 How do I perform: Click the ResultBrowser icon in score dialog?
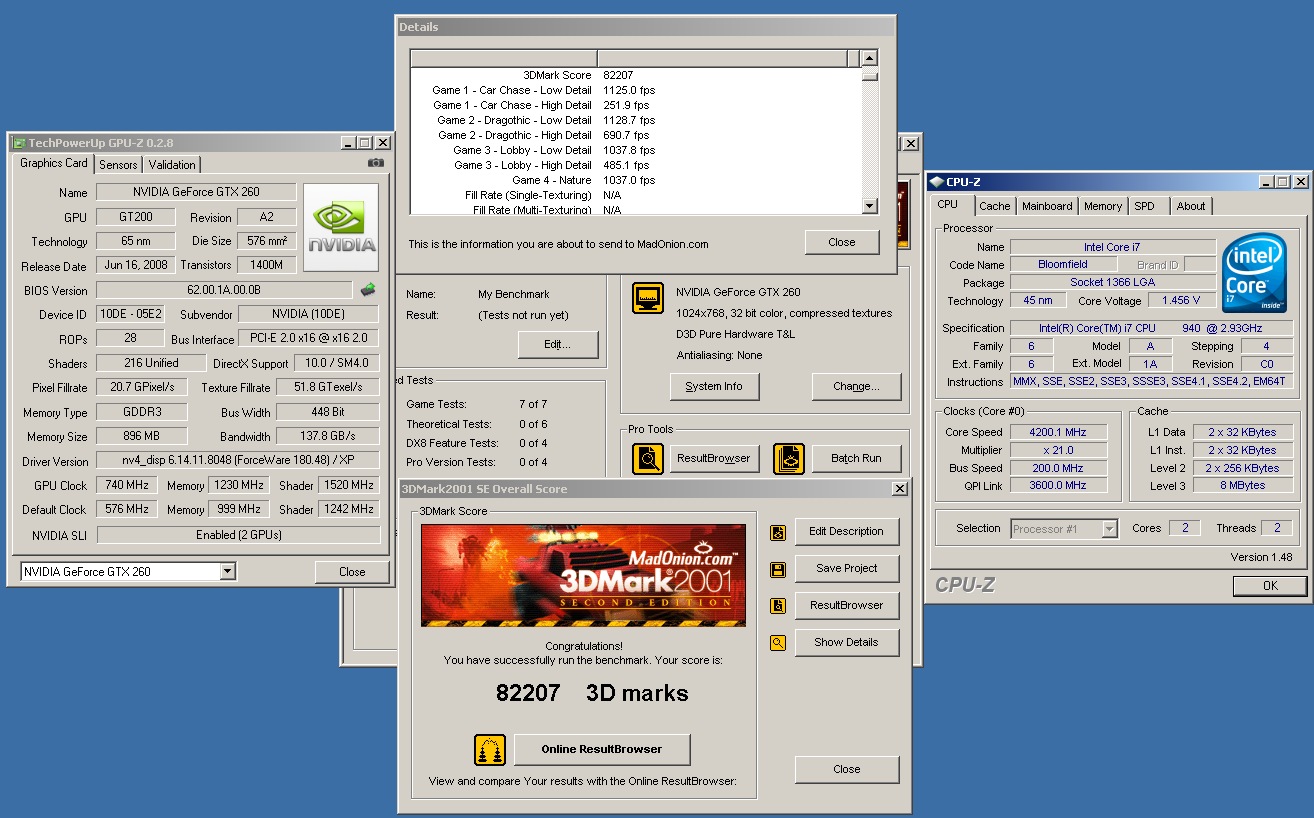pyautogui.click(x=778, y=606)
